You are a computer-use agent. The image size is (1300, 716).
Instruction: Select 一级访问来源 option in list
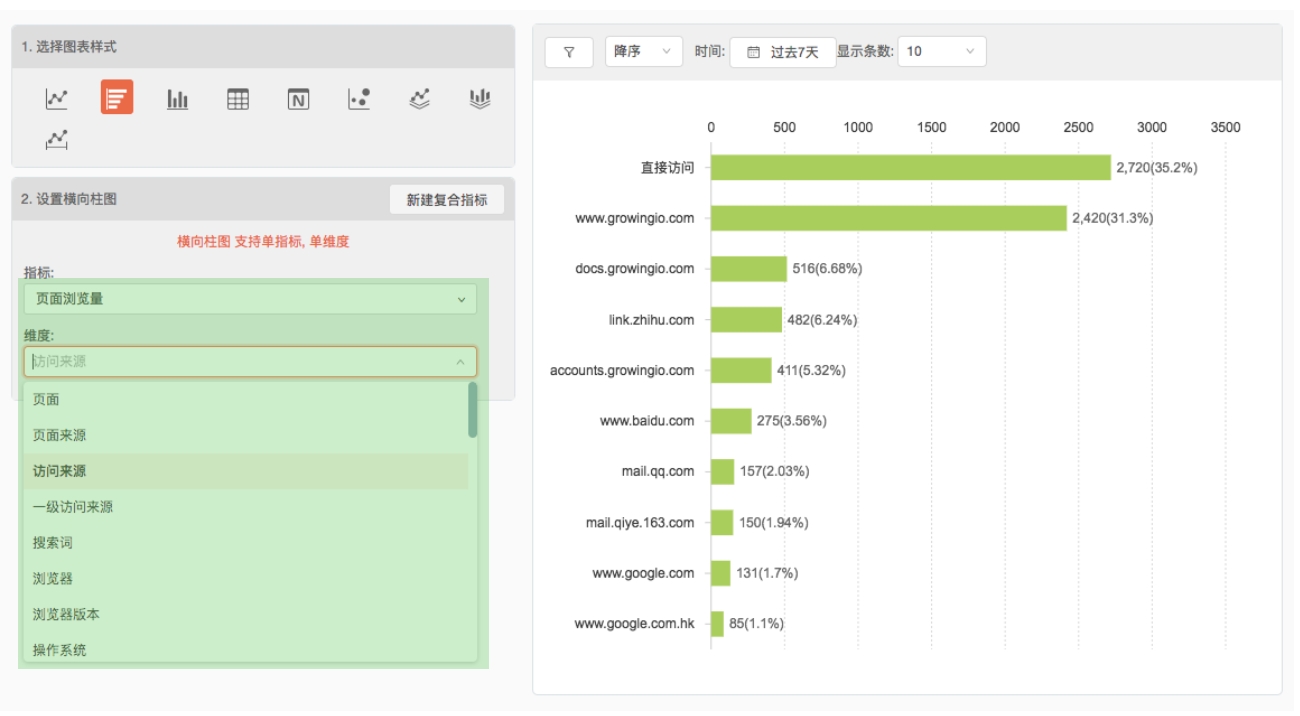73,507
